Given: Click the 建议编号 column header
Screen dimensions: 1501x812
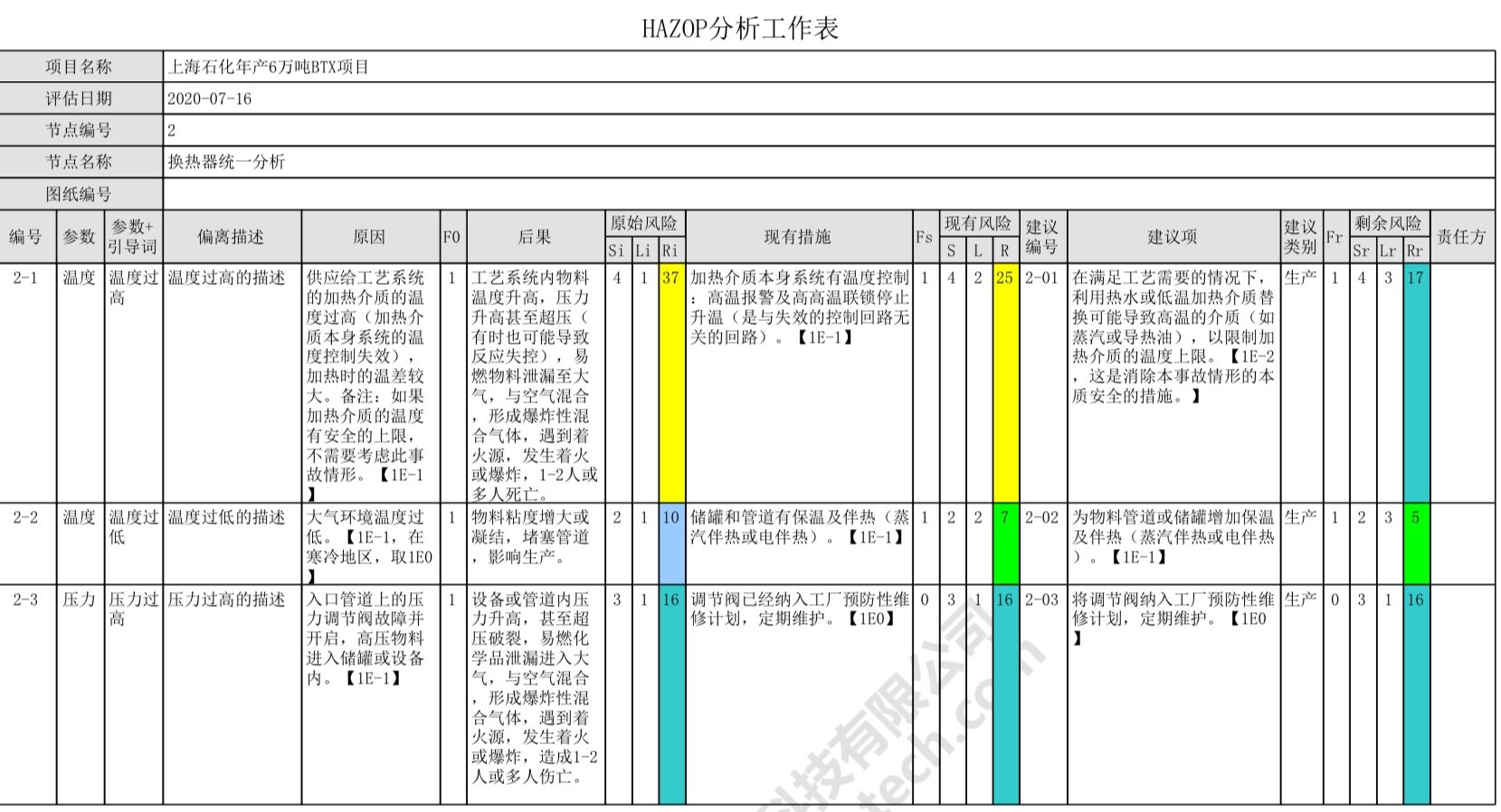Looking at the screenshot, I should point(1043,237).
